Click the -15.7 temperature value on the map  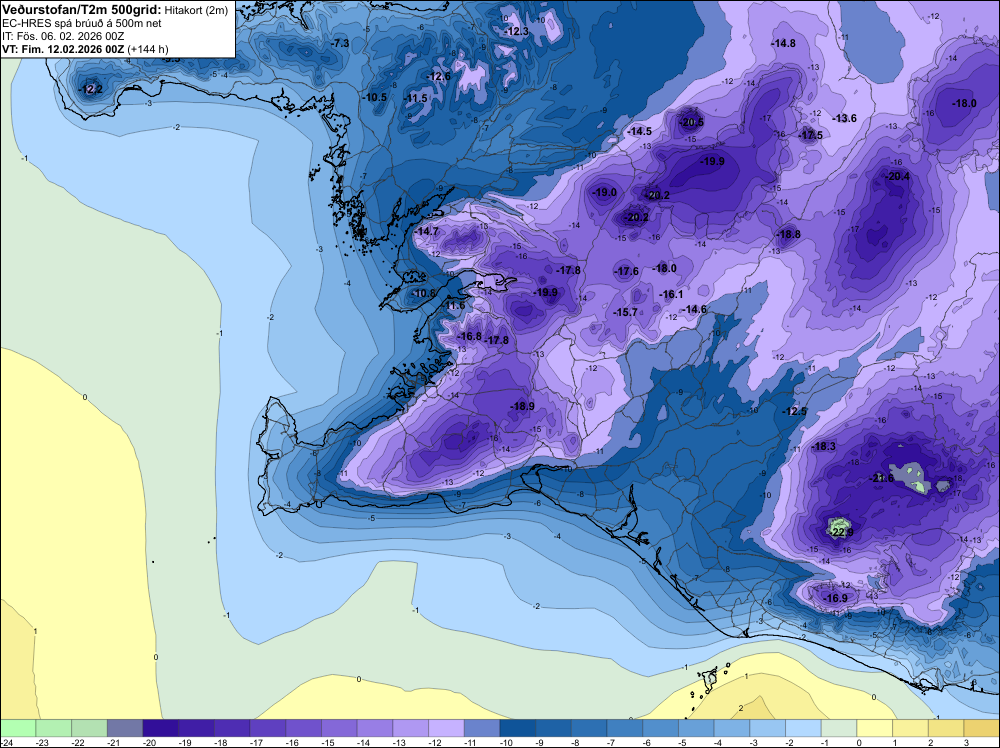(625, 312)
